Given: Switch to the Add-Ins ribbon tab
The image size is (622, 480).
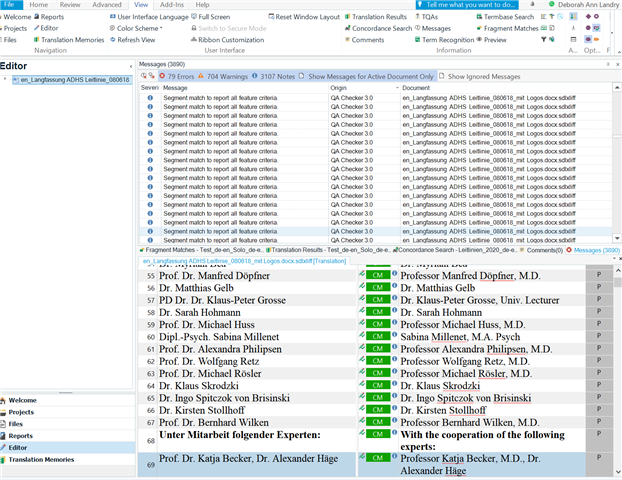Looking at the screenshot, I should [x=172, y=5].
